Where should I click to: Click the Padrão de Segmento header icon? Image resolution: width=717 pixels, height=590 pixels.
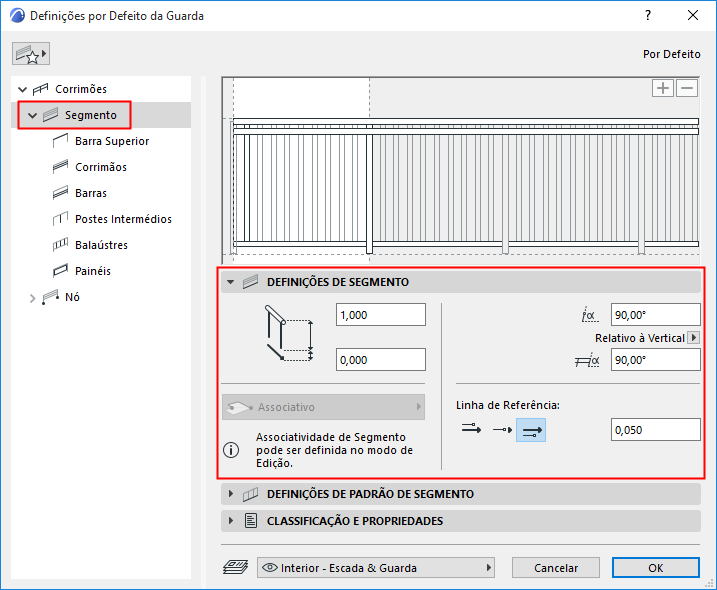pos(251,494)
